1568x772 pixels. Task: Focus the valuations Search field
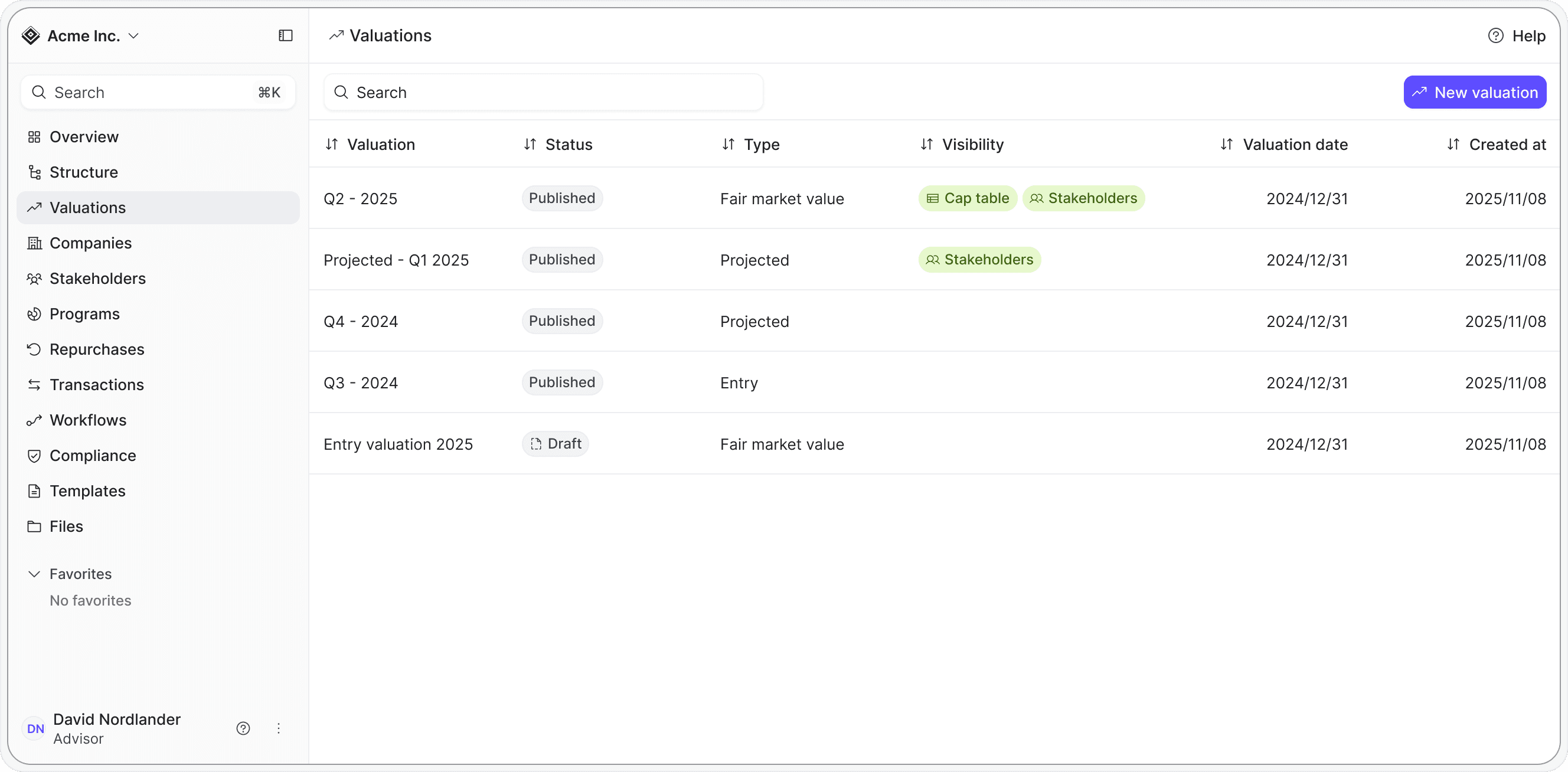tap(543, 93)
